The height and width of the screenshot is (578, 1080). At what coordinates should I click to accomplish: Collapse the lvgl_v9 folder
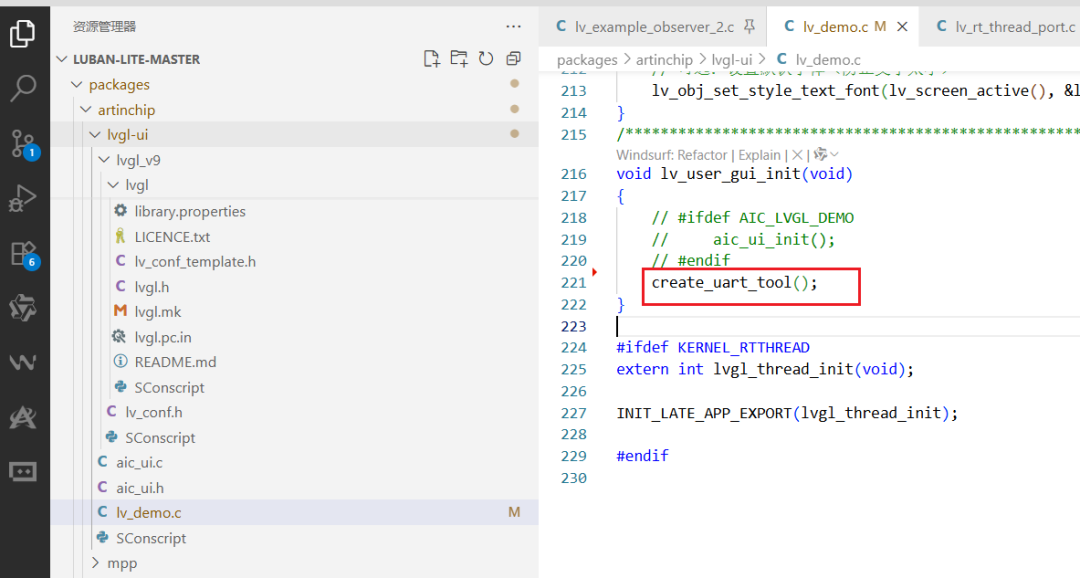104,161
